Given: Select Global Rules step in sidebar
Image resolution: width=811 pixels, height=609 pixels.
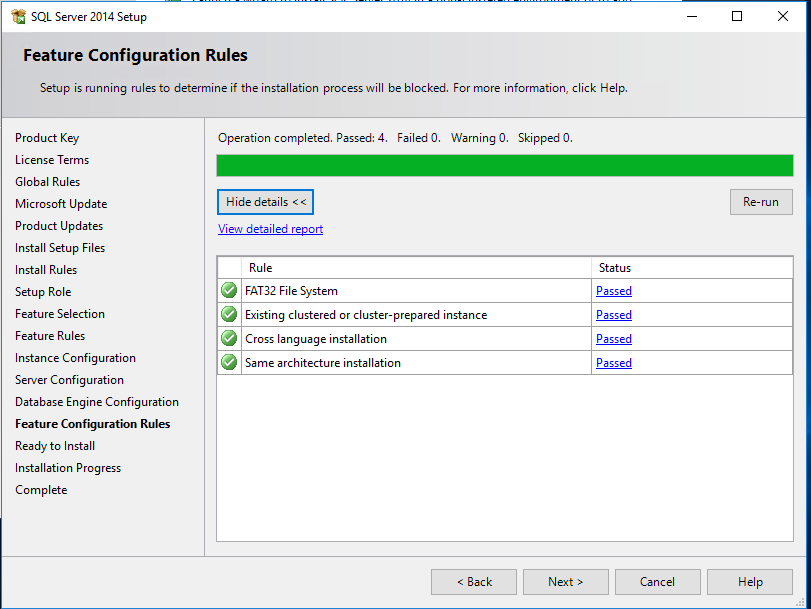Looking at the screenshot, I should [48, 182].
